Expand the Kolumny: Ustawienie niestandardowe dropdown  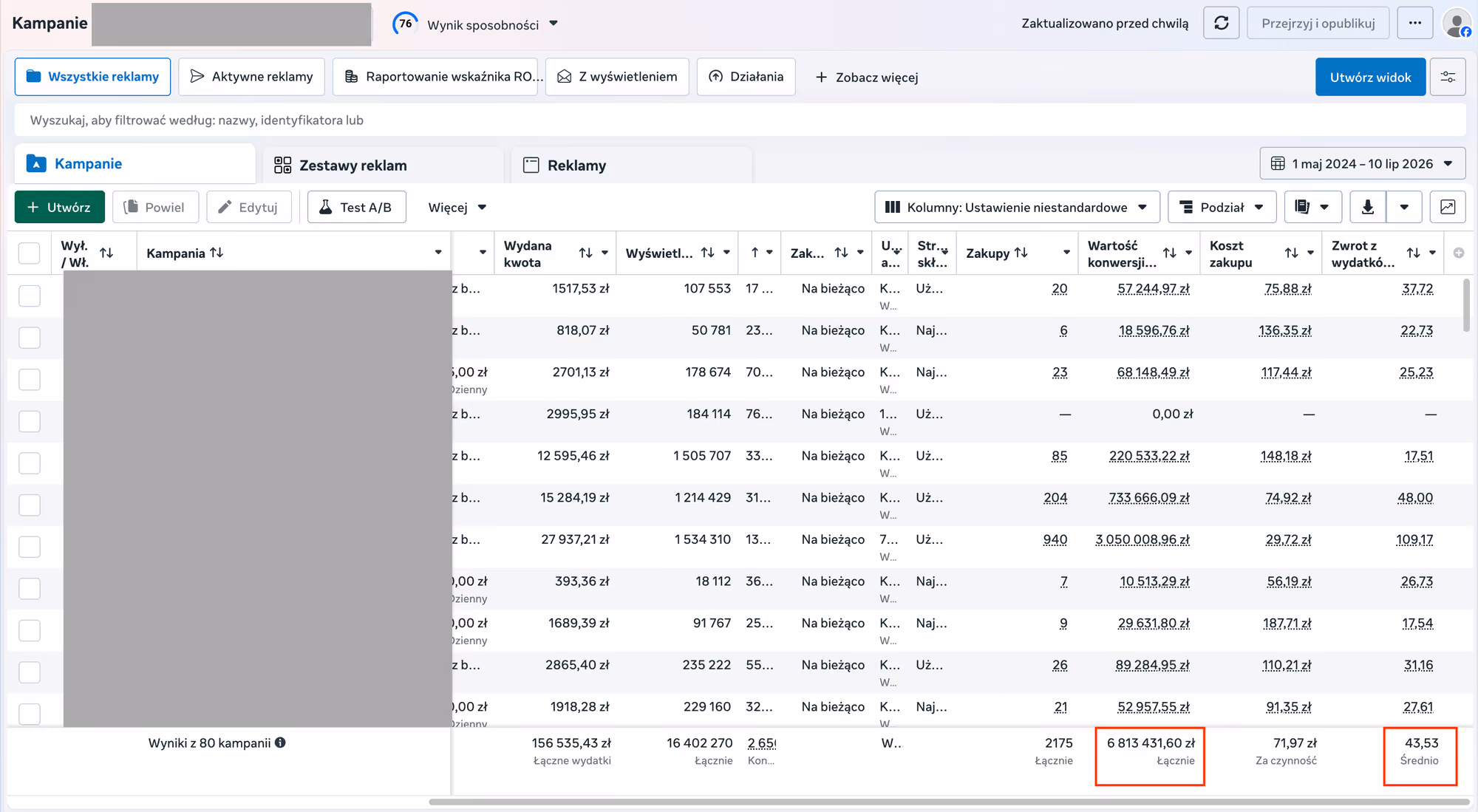pos(1017,208)
